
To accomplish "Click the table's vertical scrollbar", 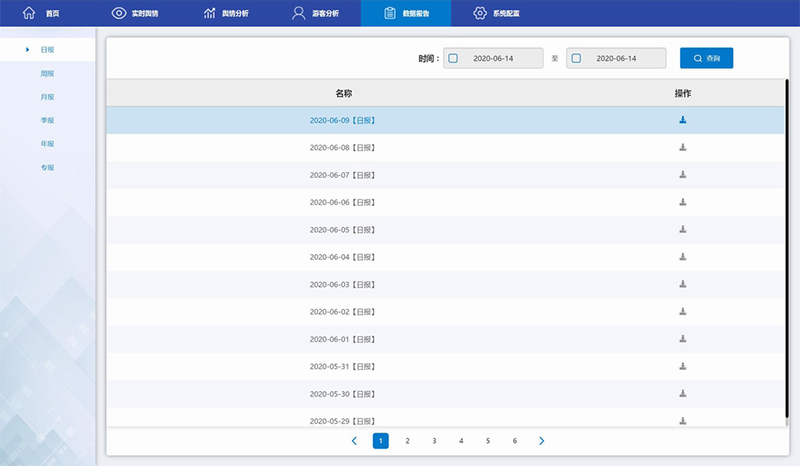I will click(x=788, y=250).
